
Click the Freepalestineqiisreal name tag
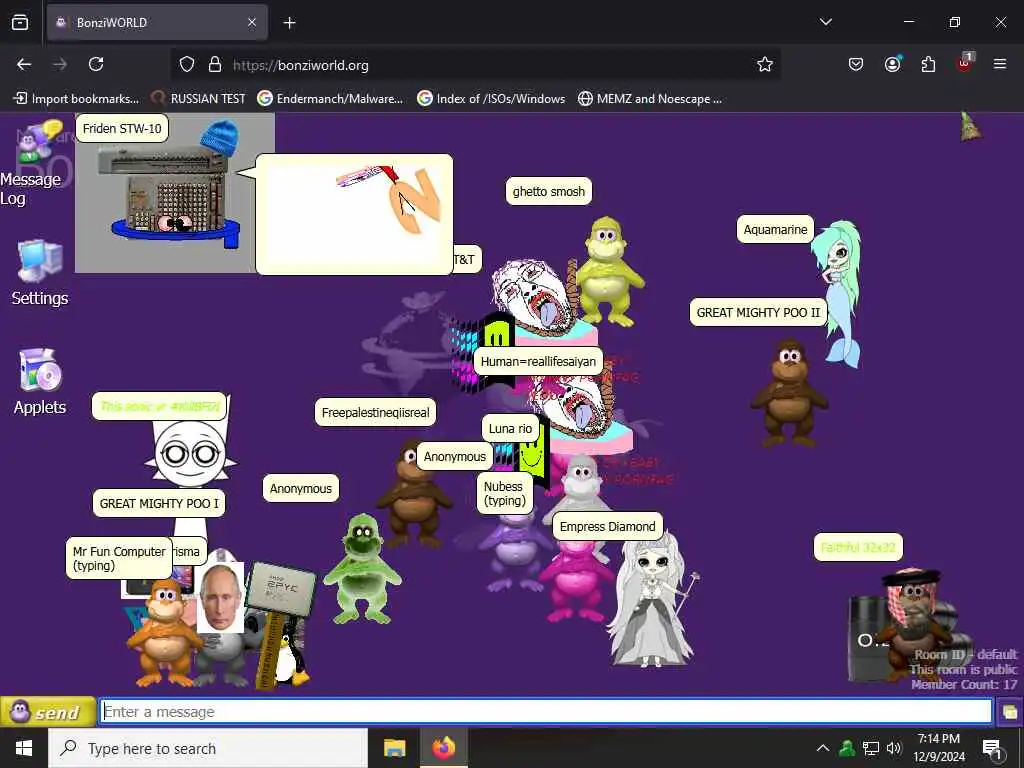376,413
